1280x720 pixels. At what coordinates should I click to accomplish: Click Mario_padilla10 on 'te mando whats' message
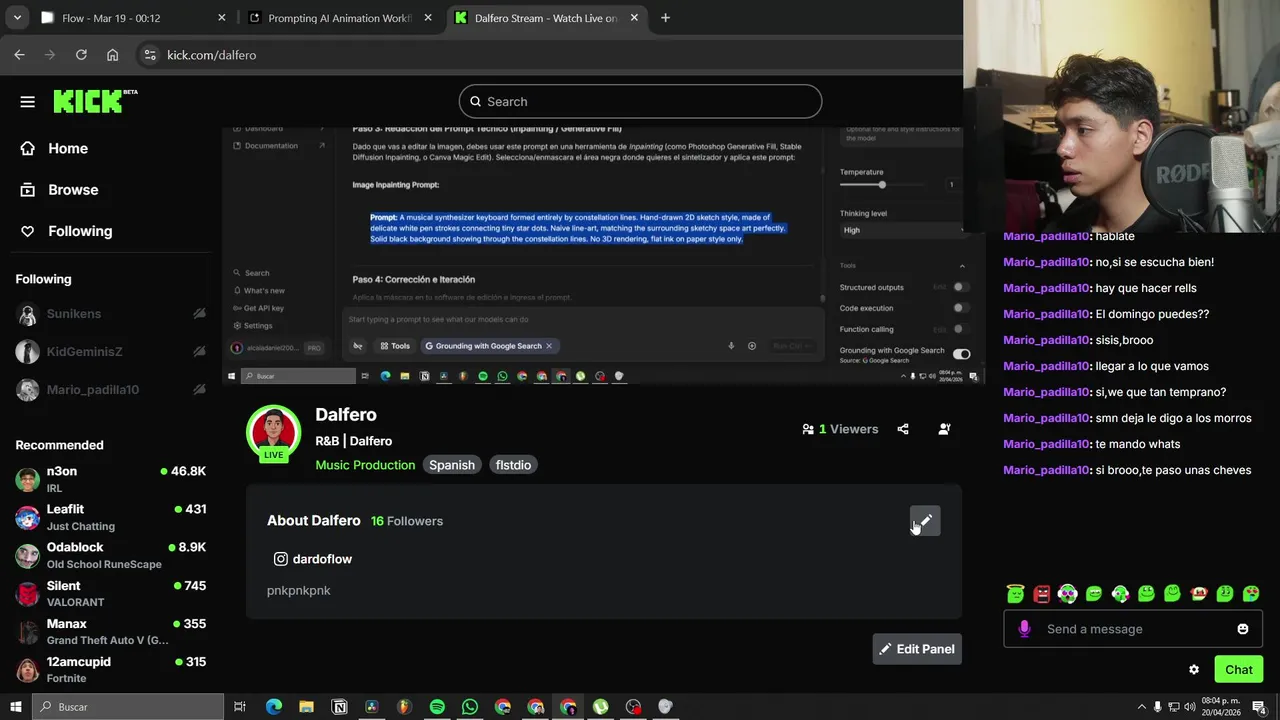tap(1046, 444)
